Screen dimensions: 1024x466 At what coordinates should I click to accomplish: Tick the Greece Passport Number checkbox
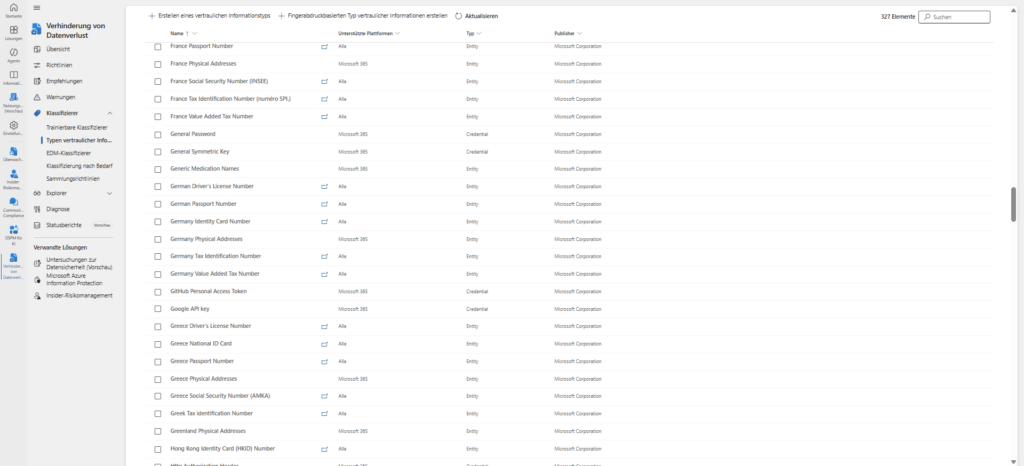157,361
